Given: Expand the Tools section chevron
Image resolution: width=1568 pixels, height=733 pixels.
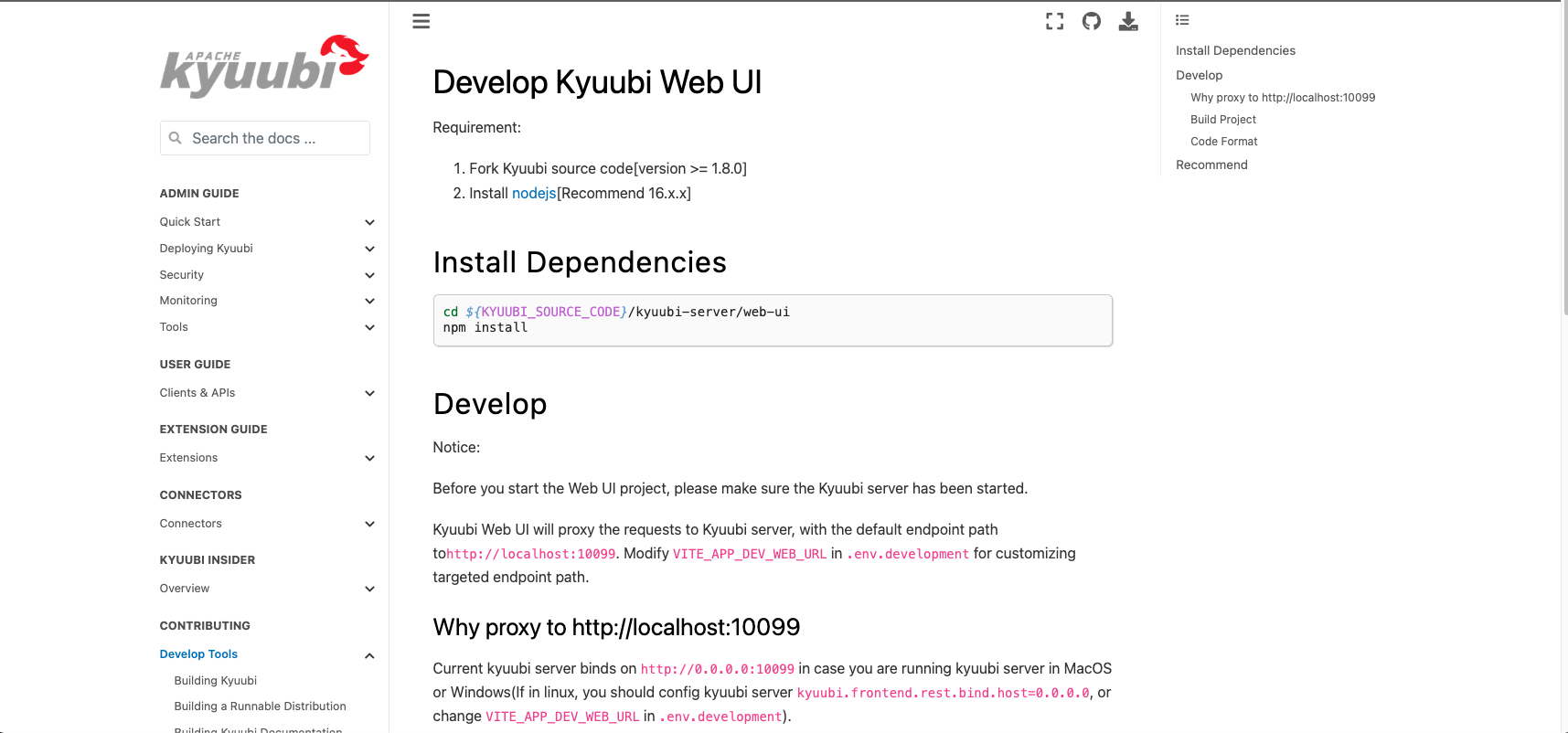Looking at the screenshot, I should coord(369,327).
